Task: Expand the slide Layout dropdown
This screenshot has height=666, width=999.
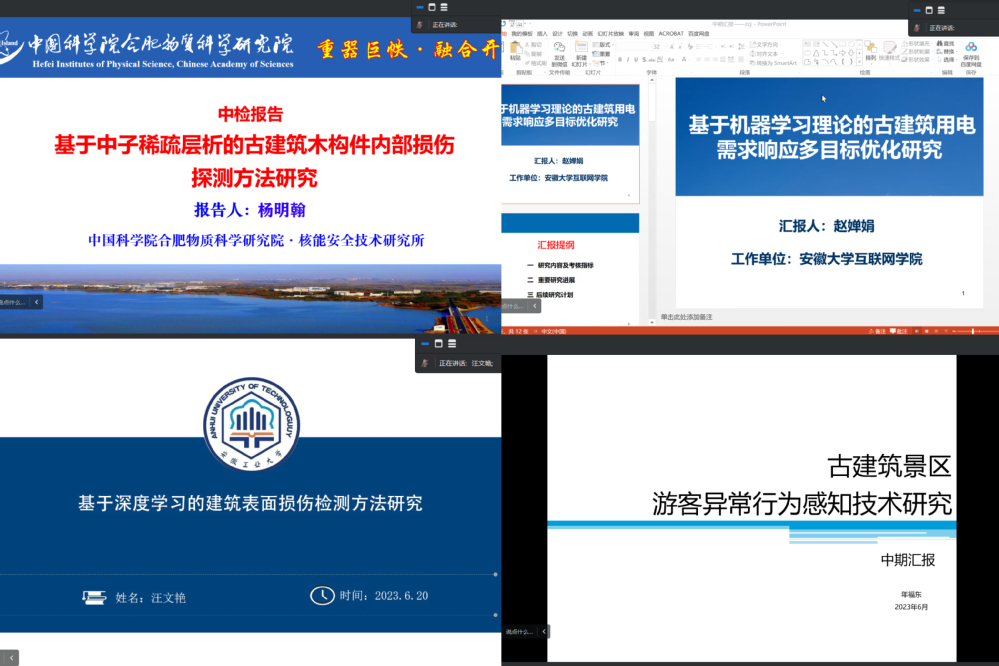Action: tap(603, 45)
